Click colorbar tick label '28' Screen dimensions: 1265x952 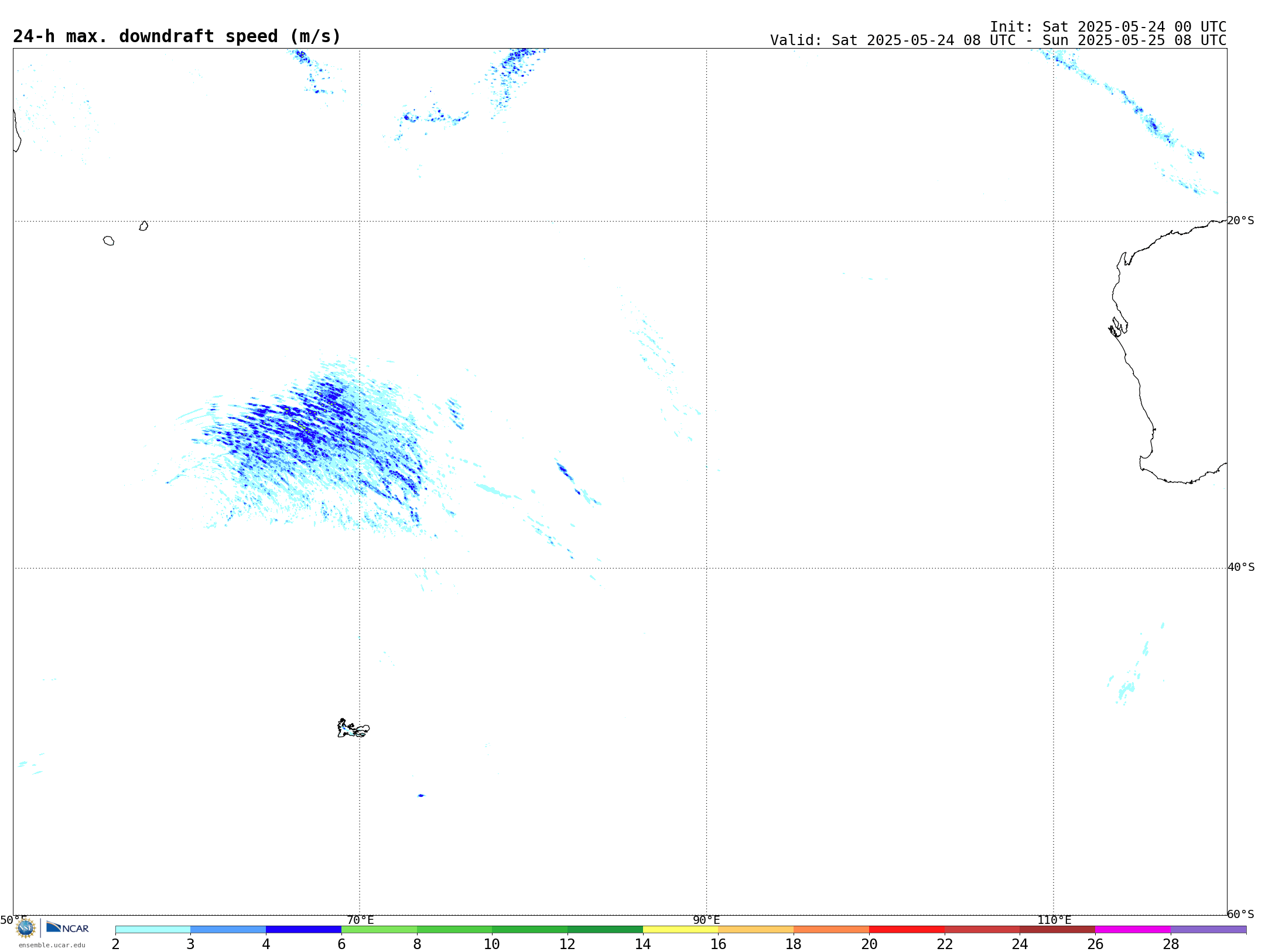click(x=1171, y=944)
